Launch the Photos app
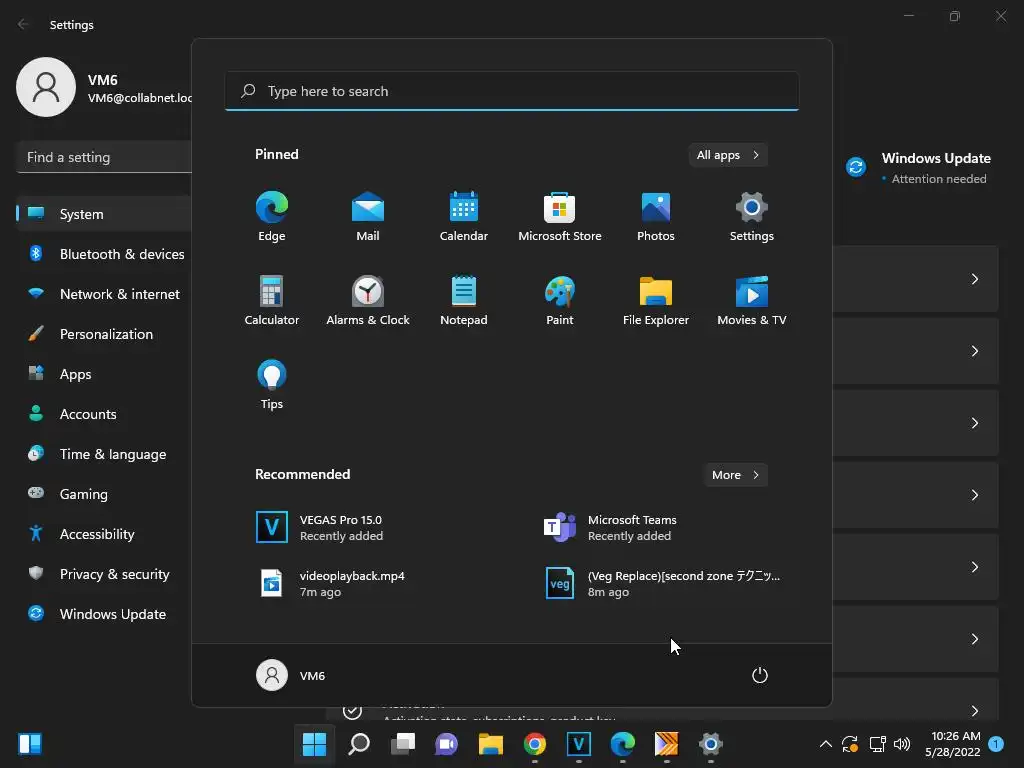Image resolution: width=1024 pixels, height=768 pixels. [656, 217]
